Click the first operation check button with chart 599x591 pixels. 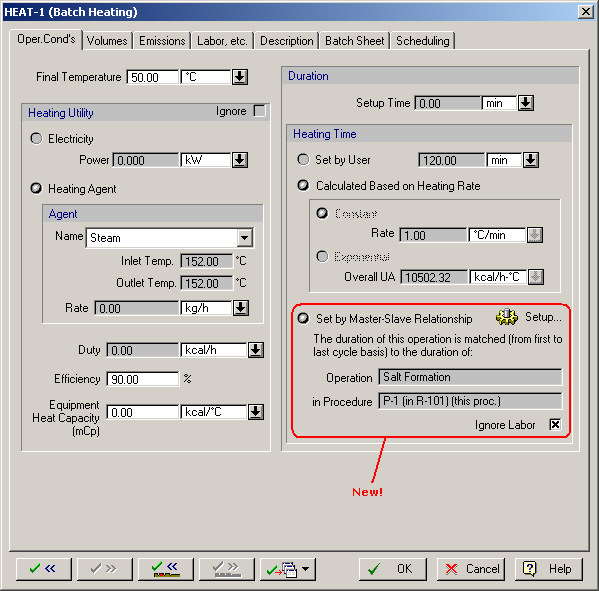point(165,569)
